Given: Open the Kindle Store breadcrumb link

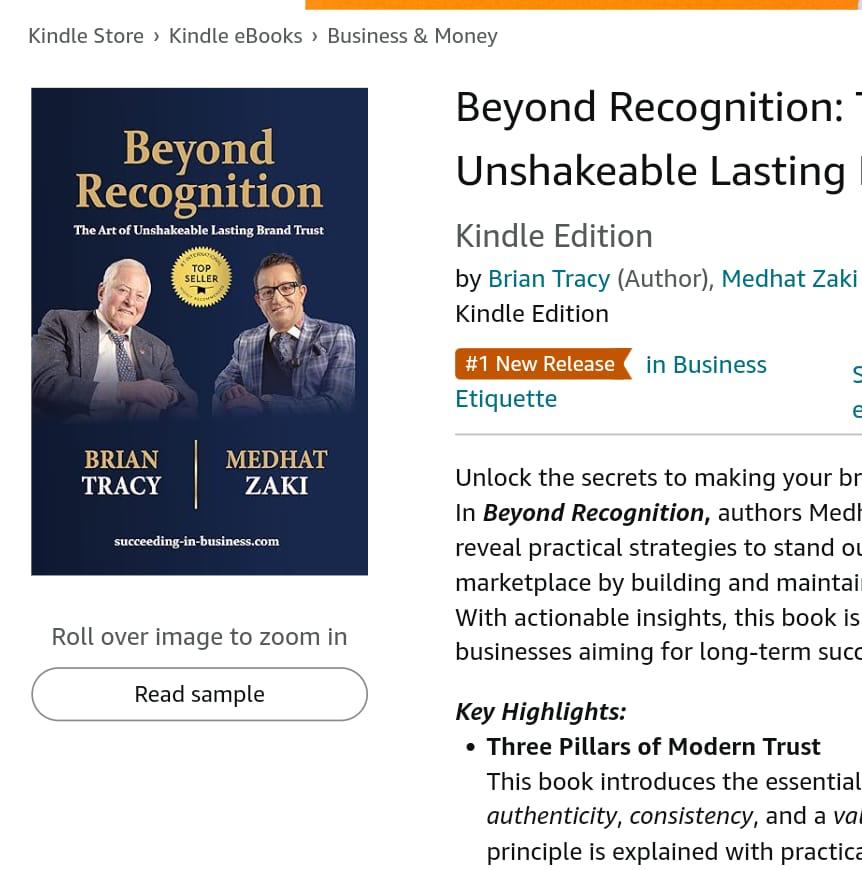Looking at the screenshot, I should 85,35.
